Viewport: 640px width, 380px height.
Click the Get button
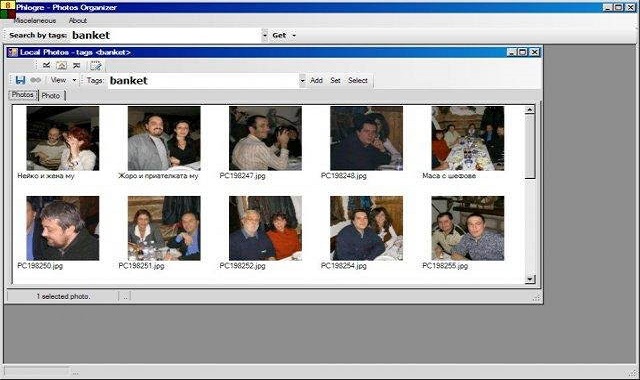(279, 36)
